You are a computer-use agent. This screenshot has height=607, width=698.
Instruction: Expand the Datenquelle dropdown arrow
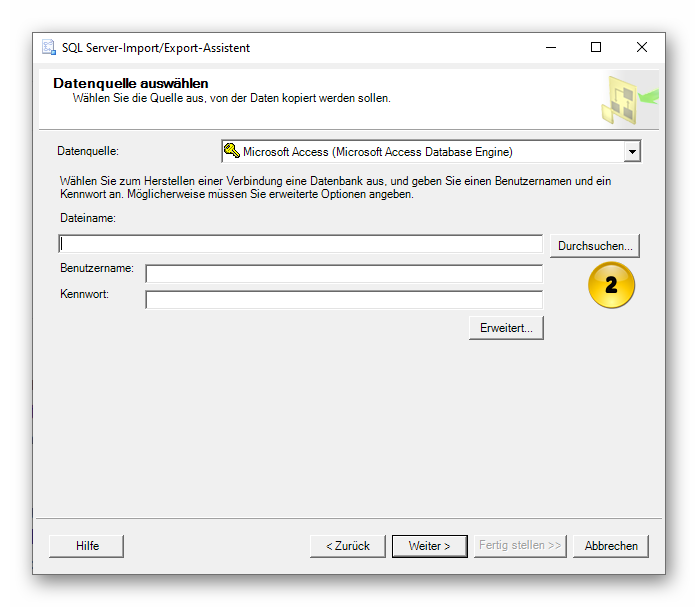tap(631, 152)
